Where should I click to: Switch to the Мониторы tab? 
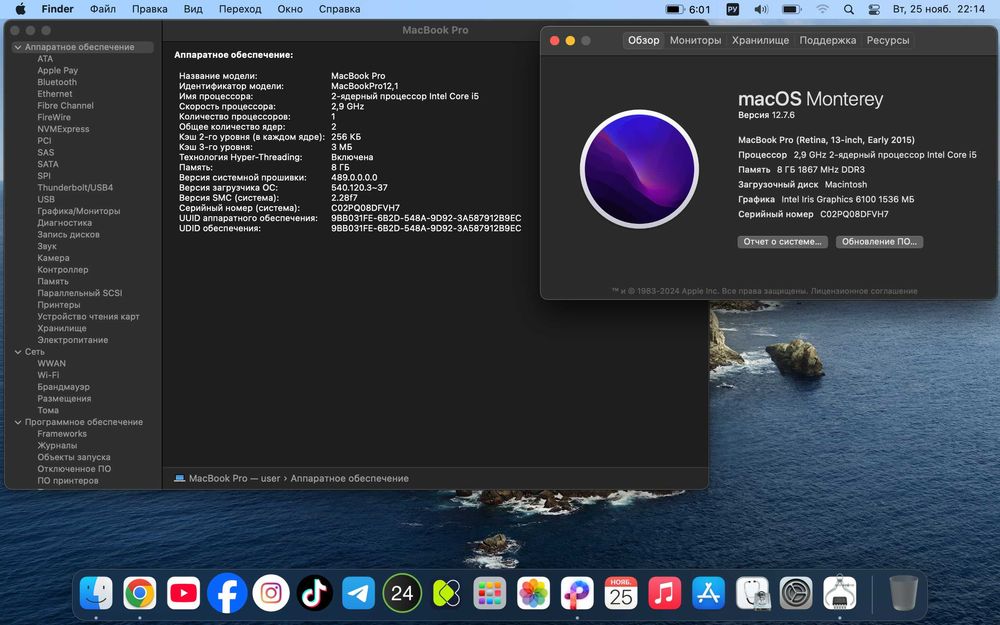pyautogui.click(x=695, y=40)
